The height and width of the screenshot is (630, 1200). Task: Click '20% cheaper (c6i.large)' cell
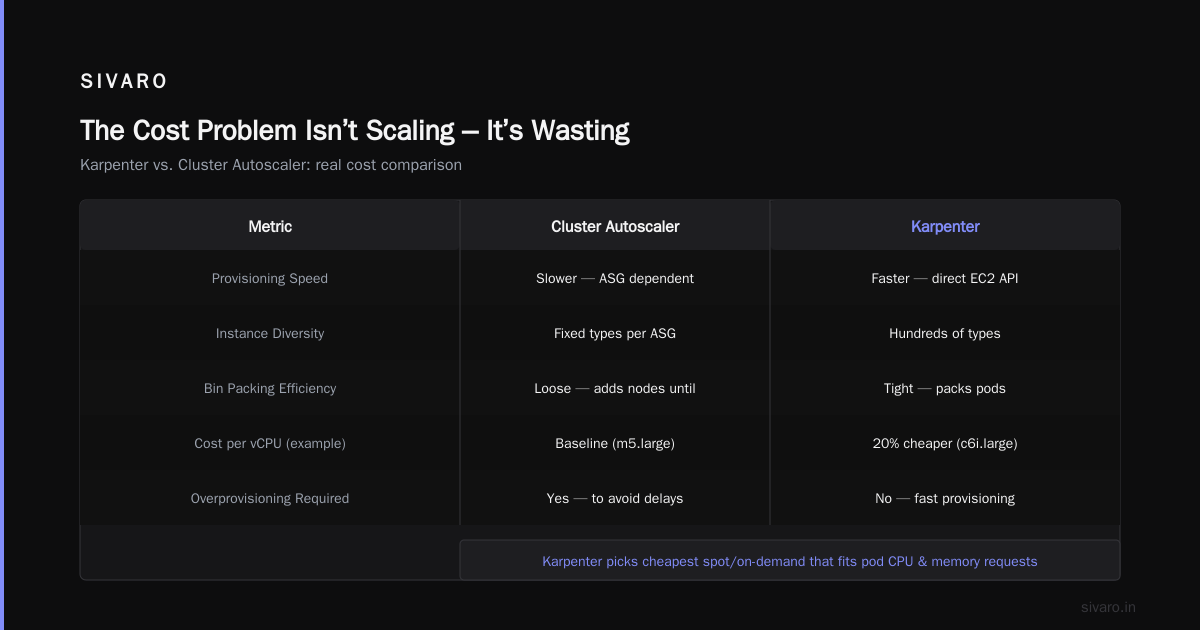pos(945,443)
